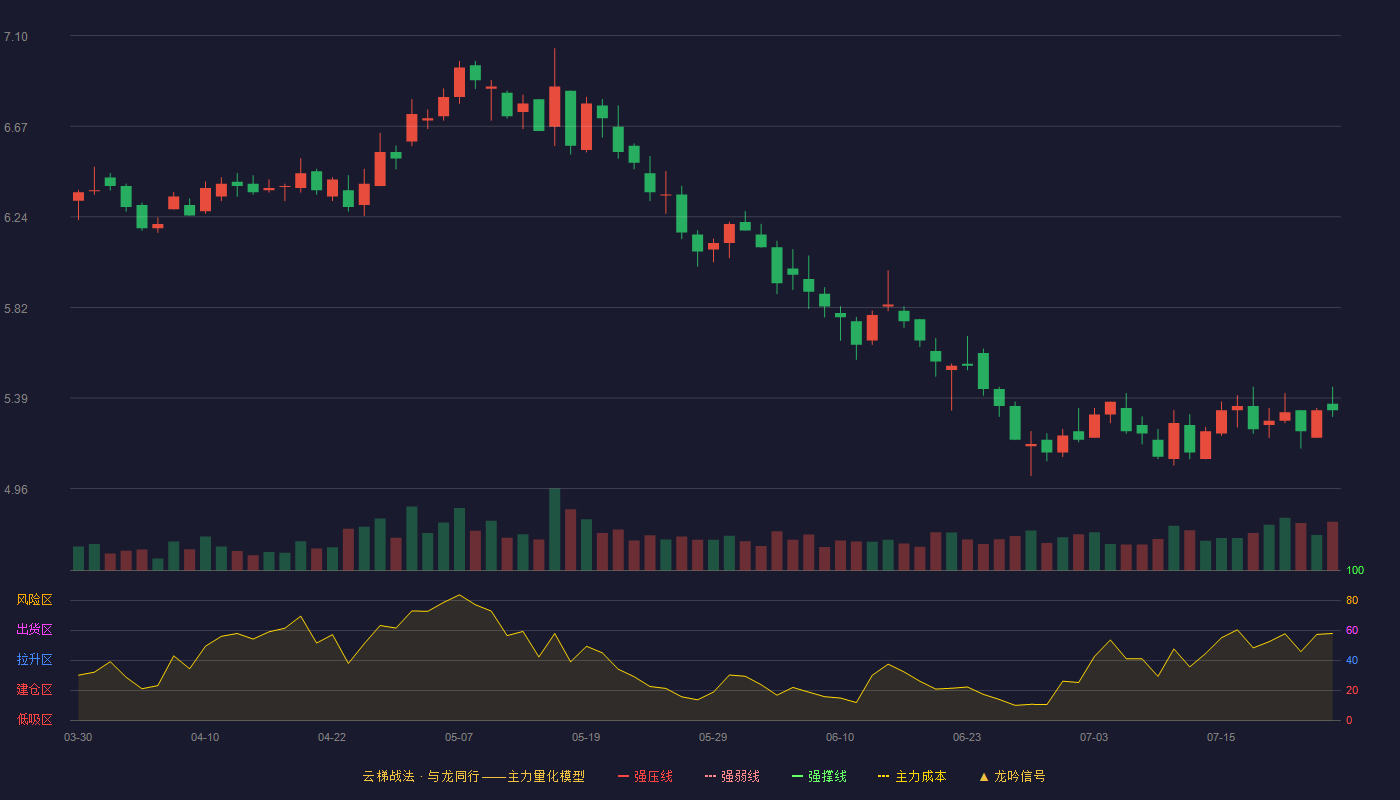Click the 风险区 zone label
This screenshot has height=800, width=1400.
pyautogui.click(x=34, y=600)
